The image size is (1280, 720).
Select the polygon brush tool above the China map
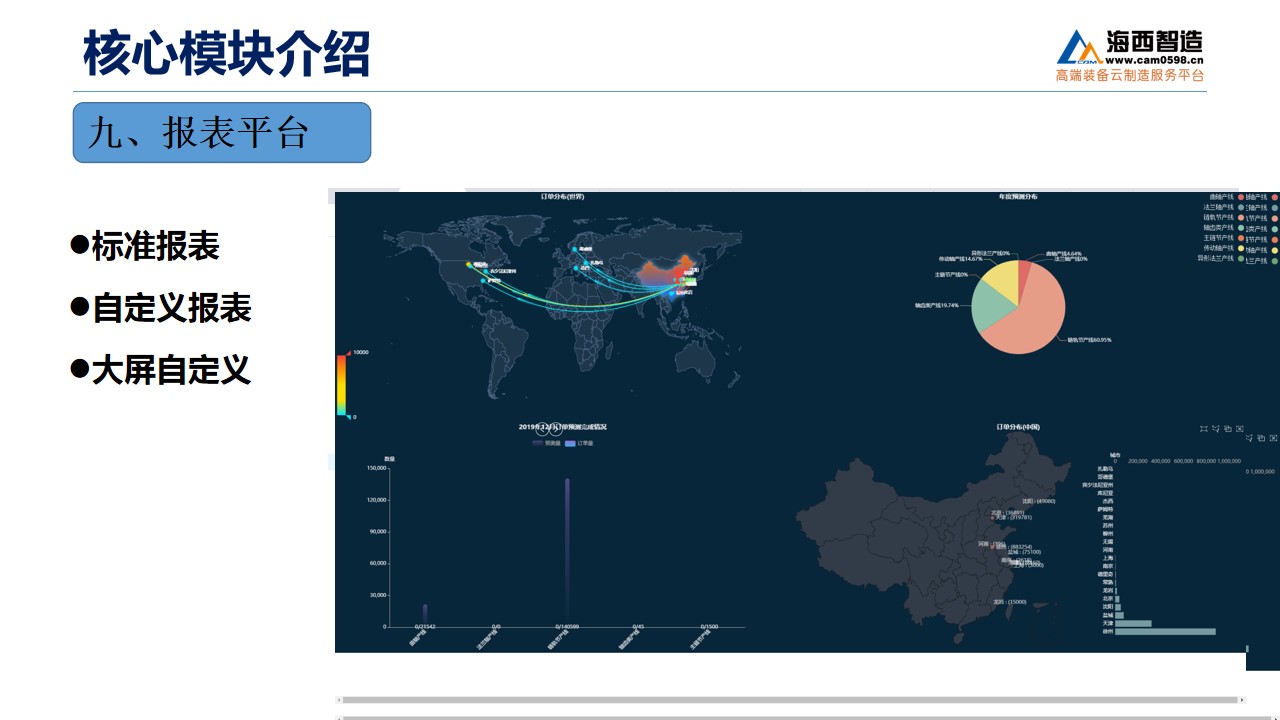pyautogui.click(x=1215, y=429)
